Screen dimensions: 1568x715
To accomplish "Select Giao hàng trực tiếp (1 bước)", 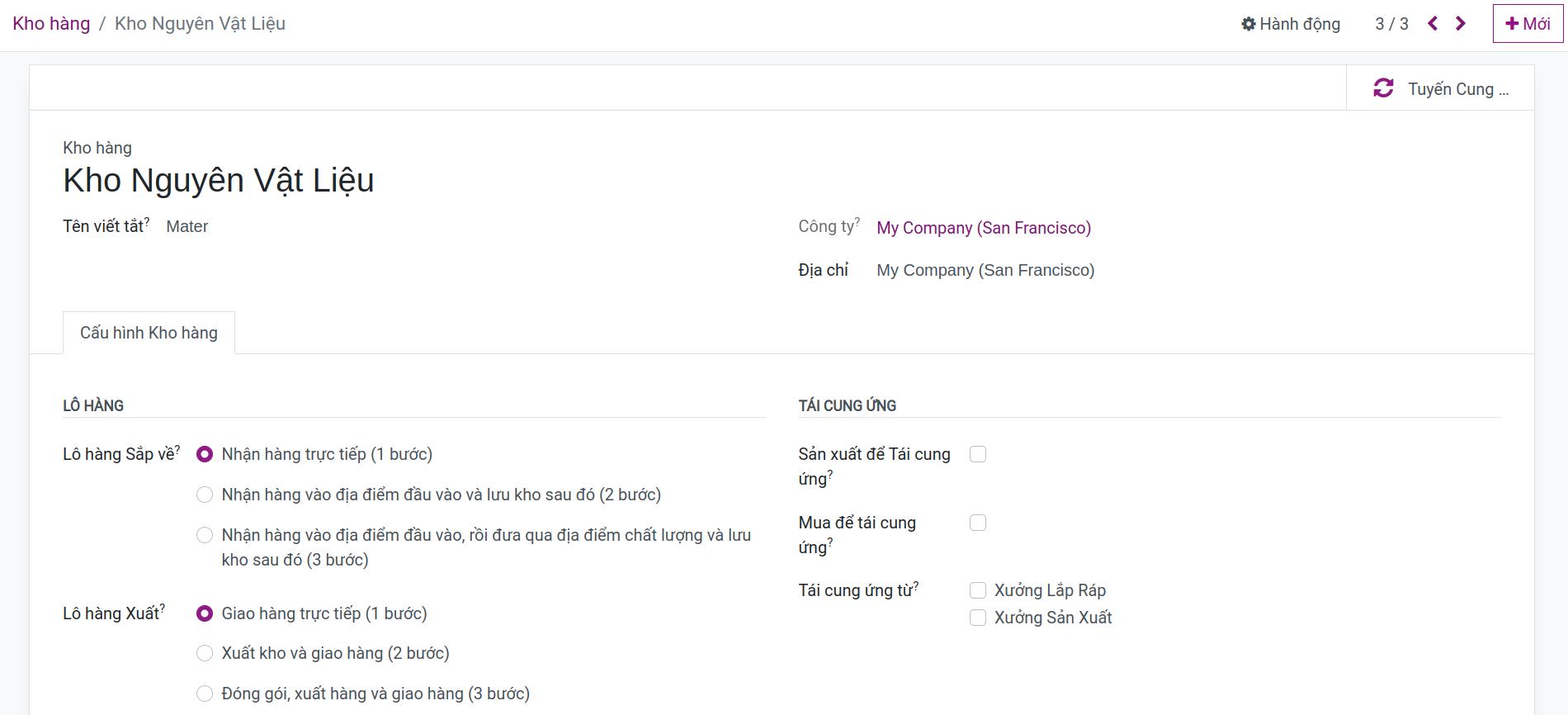I will click(205, 613).
